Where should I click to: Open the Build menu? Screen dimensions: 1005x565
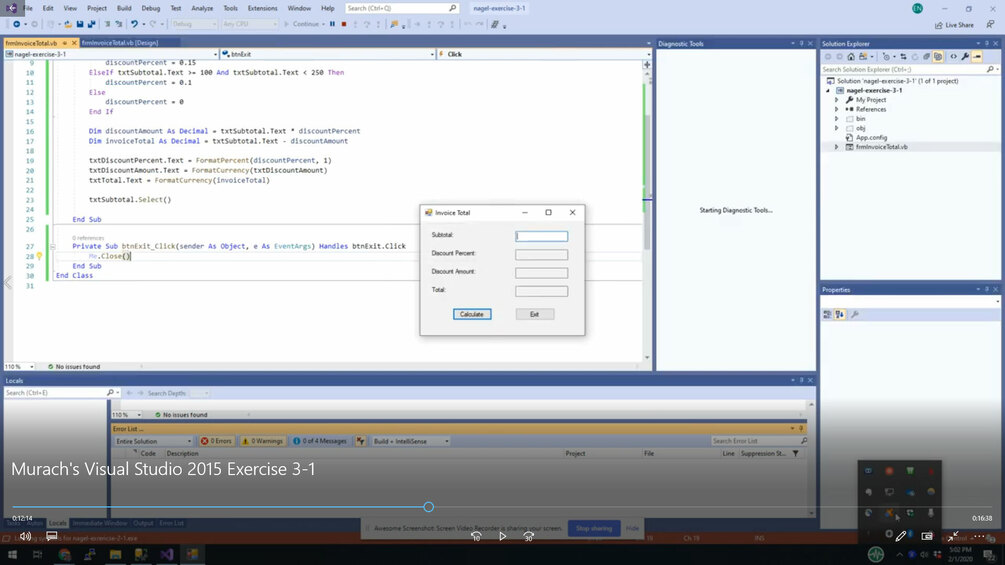point(124,8)
